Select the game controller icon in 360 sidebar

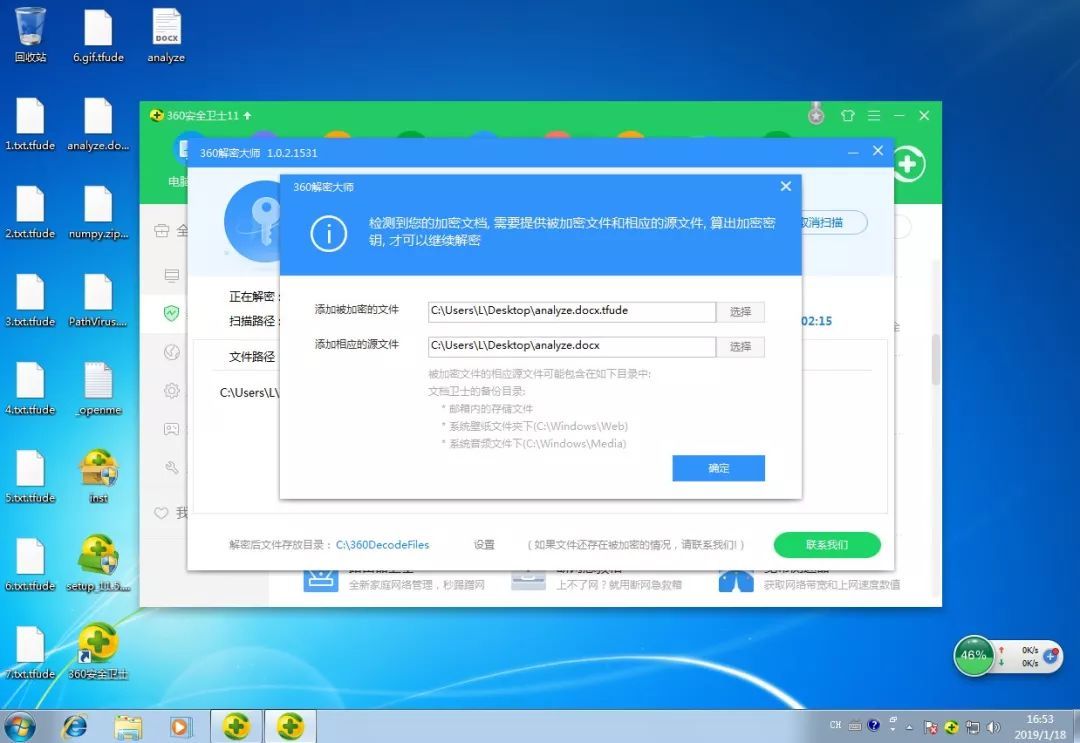point(172,429)
